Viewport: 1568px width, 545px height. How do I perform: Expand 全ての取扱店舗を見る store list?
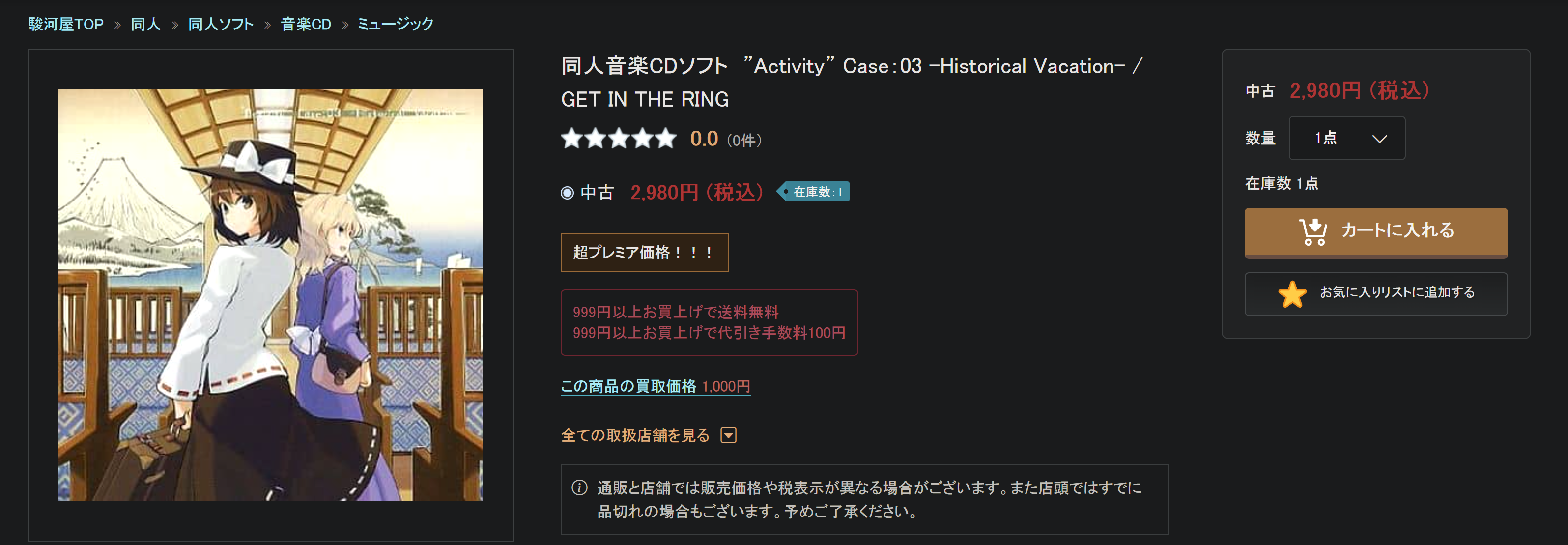point(635,435)
